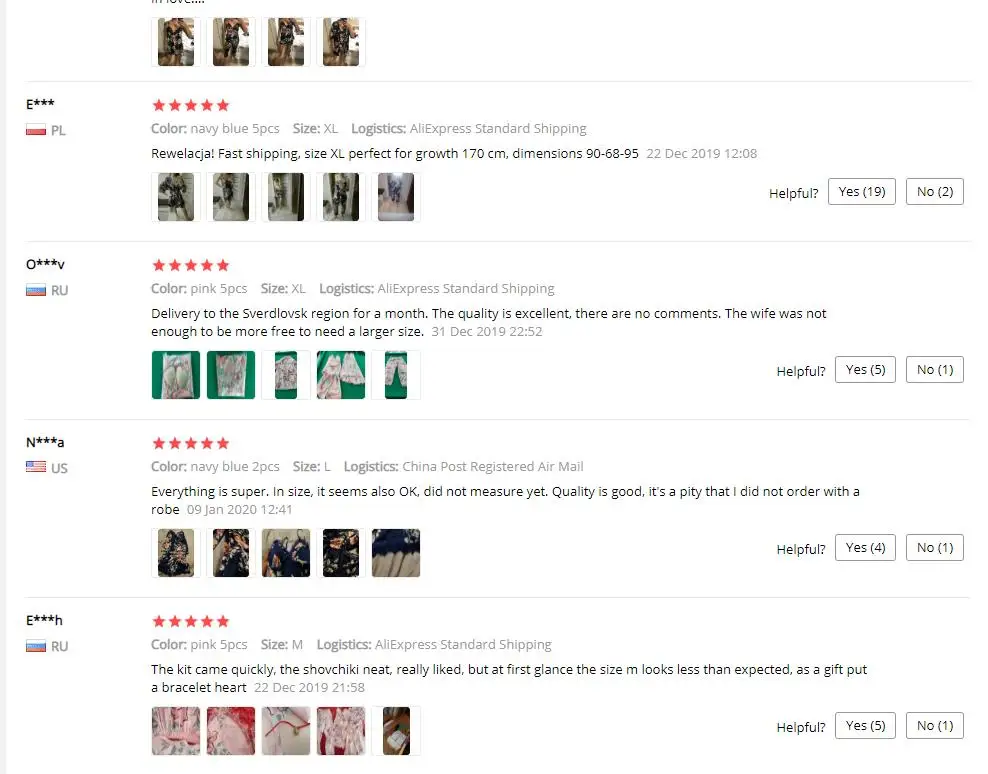Mark O***v review helpful with Yes (5)
988x774 pixels.
point(865,369)
